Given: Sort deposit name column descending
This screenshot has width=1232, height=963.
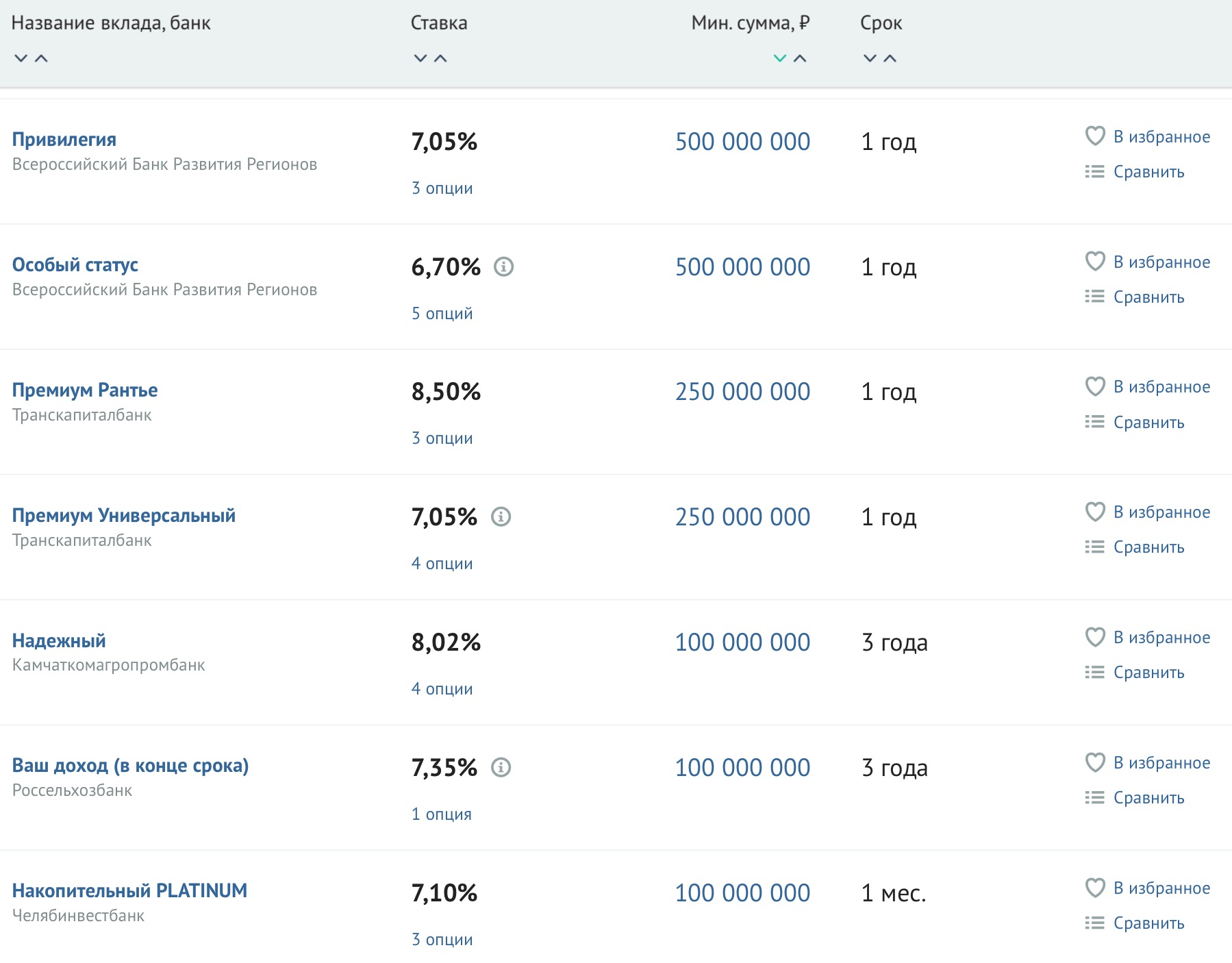Looking at the screenshot, I should pos(21,58).
